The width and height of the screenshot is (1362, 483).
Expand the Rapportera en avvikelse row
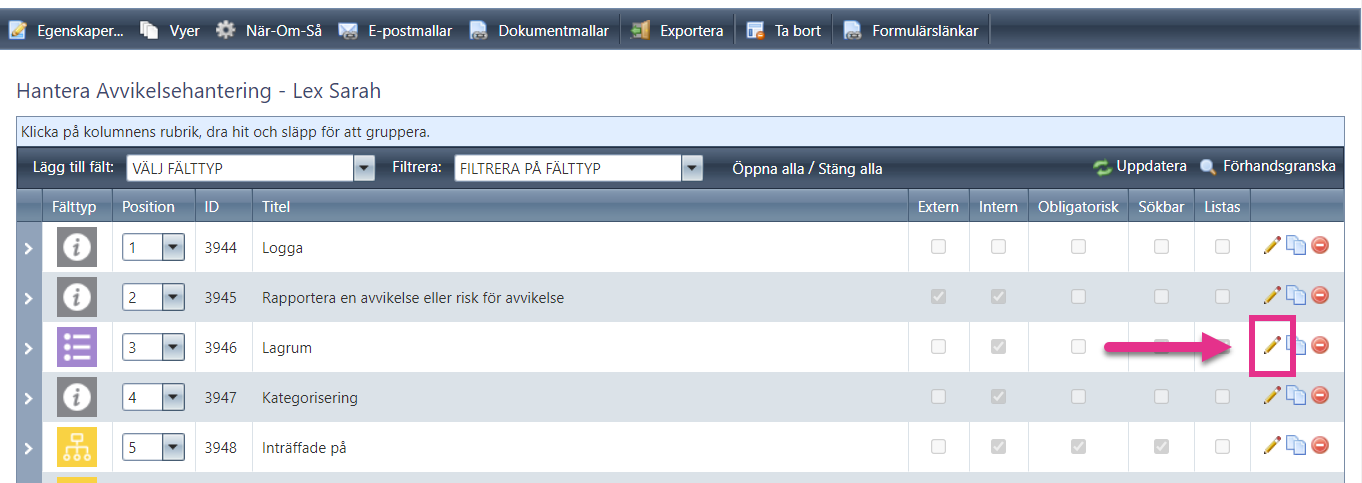point(28,298)
